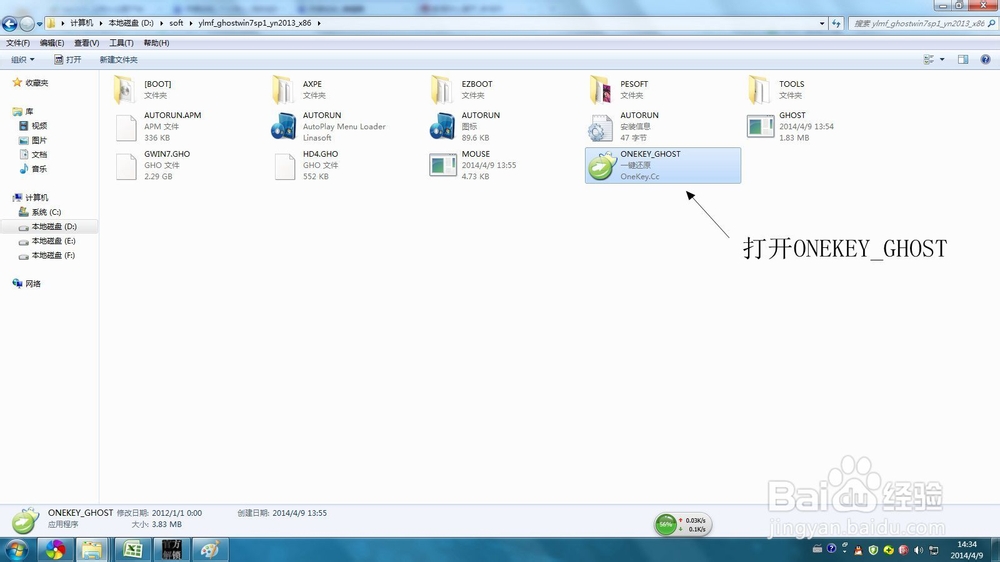Open the 组织 dropdown menu
This screenshot has height=562, width=1000.
pos(22,59)
